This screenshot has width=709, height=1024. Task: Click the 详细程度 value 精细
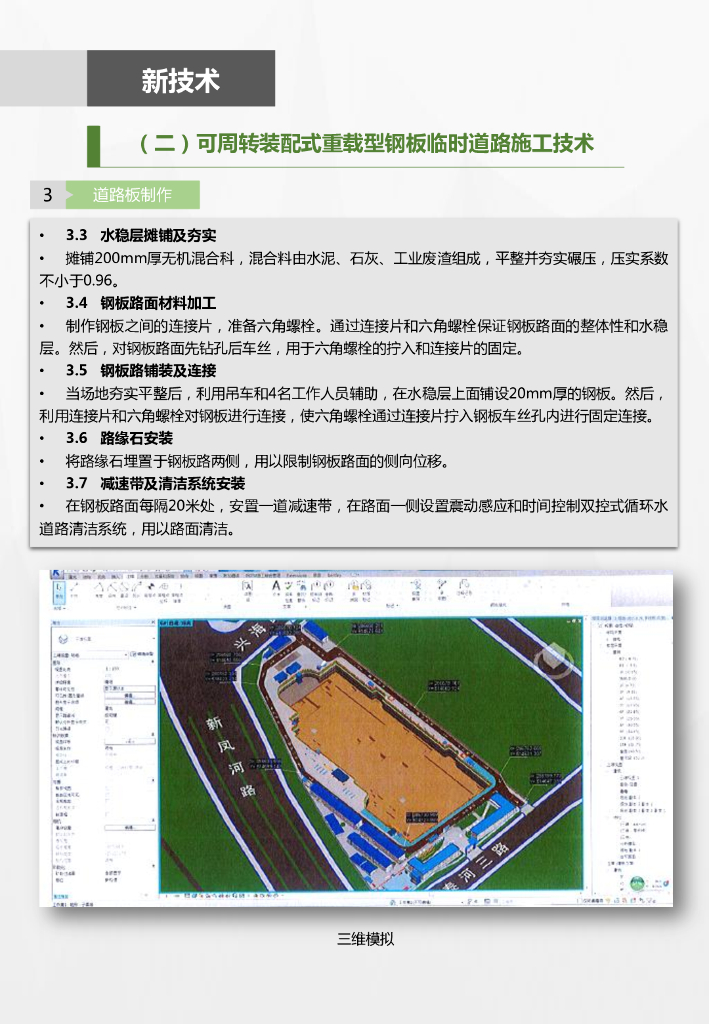pos(108,681)
